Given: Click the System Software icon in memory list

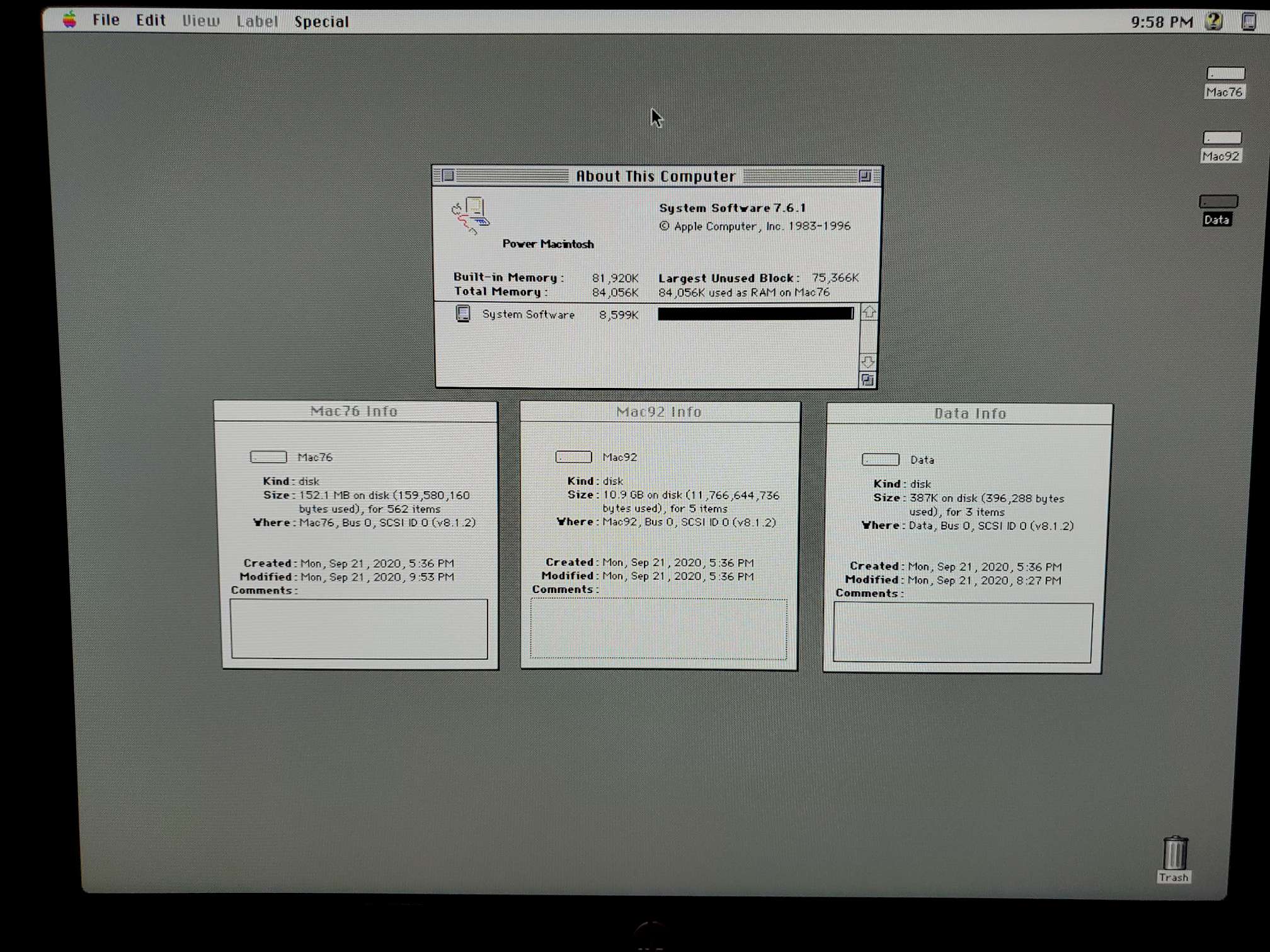Looking at the screenshot, I should pos(463,313).
